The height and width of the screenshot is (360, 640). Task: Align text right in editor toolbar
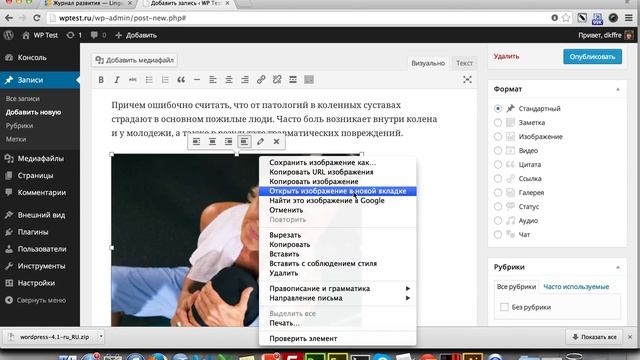click(x=244, y=80)
